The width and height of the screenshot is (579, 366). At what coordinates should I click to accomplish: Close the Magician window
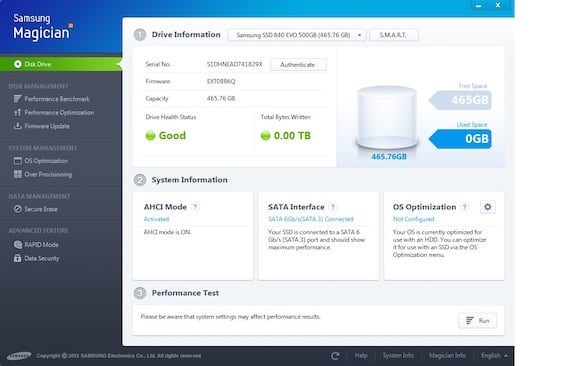[498, 5]
